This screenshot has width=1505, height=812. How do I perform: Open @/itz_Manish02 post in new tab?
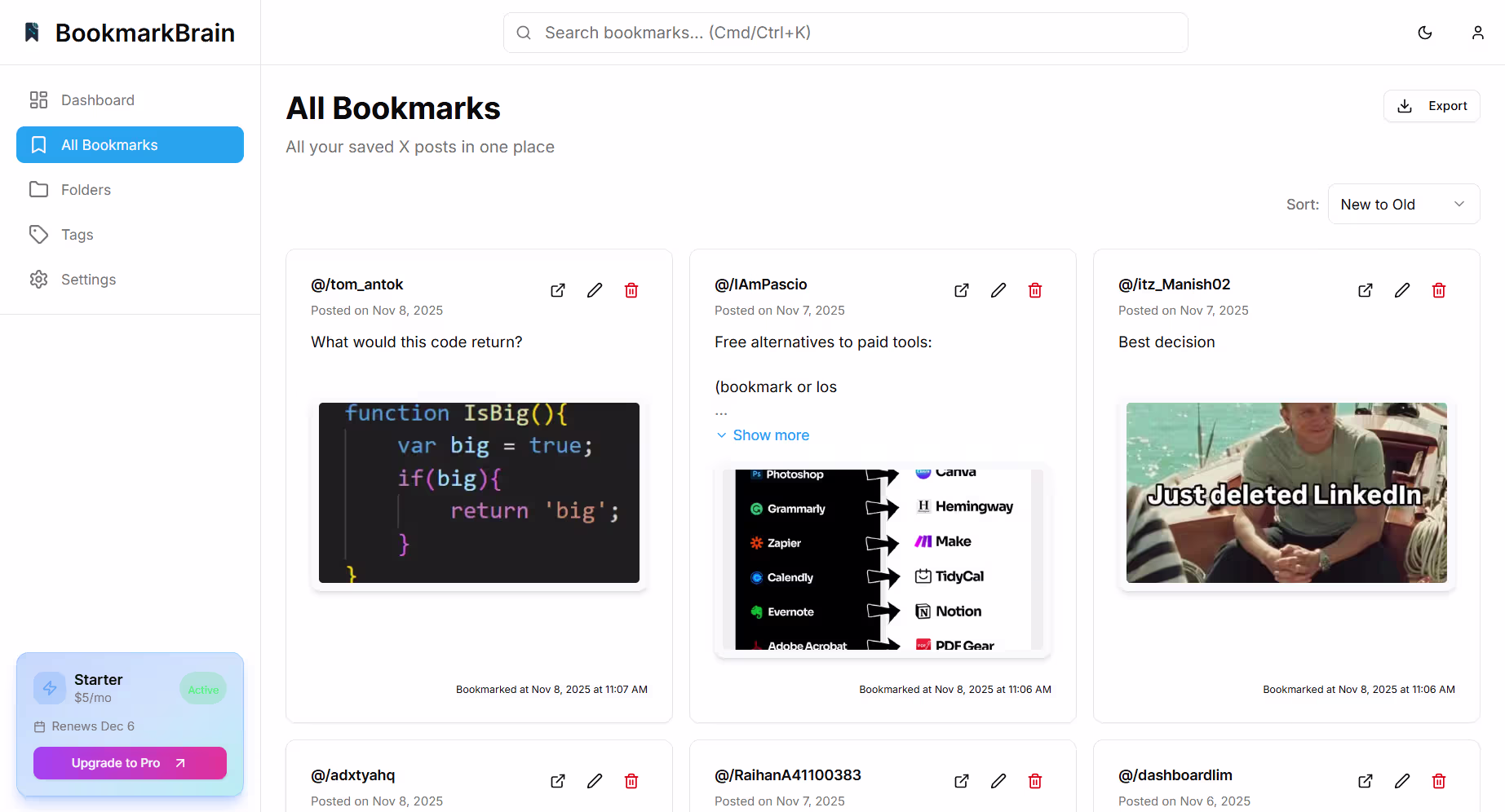click(x=1366, y=290)
